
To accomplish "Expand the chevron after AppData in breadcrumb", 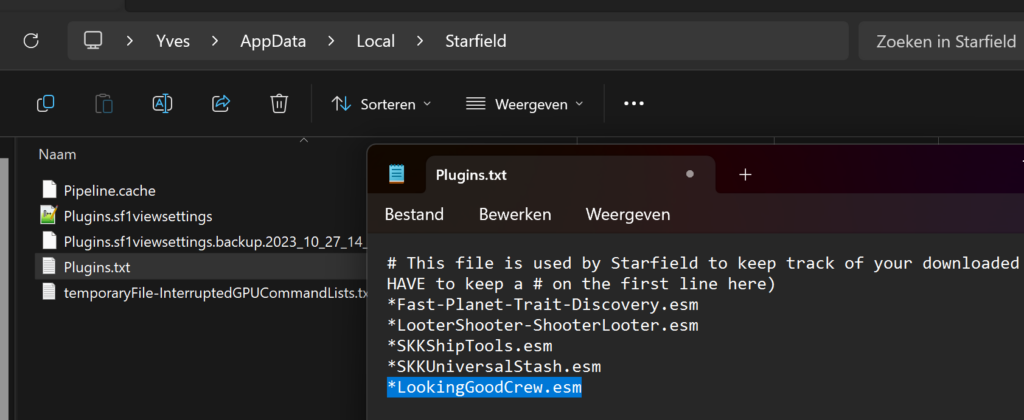I will (x=331, y=41).
